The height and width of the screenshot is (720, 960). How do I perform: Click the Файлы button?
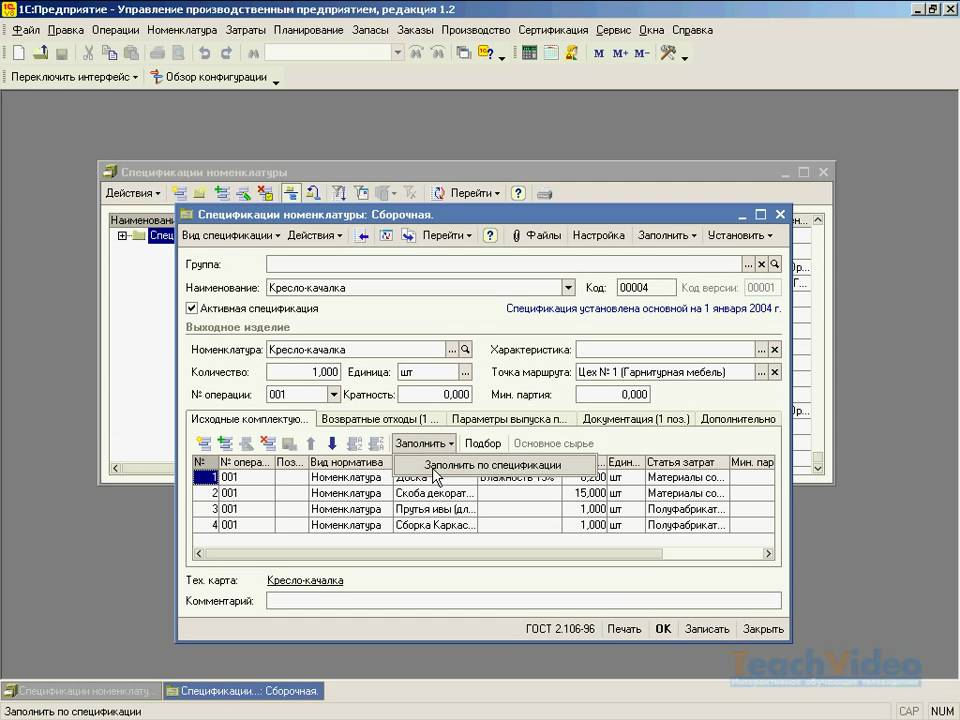[536, 235]
